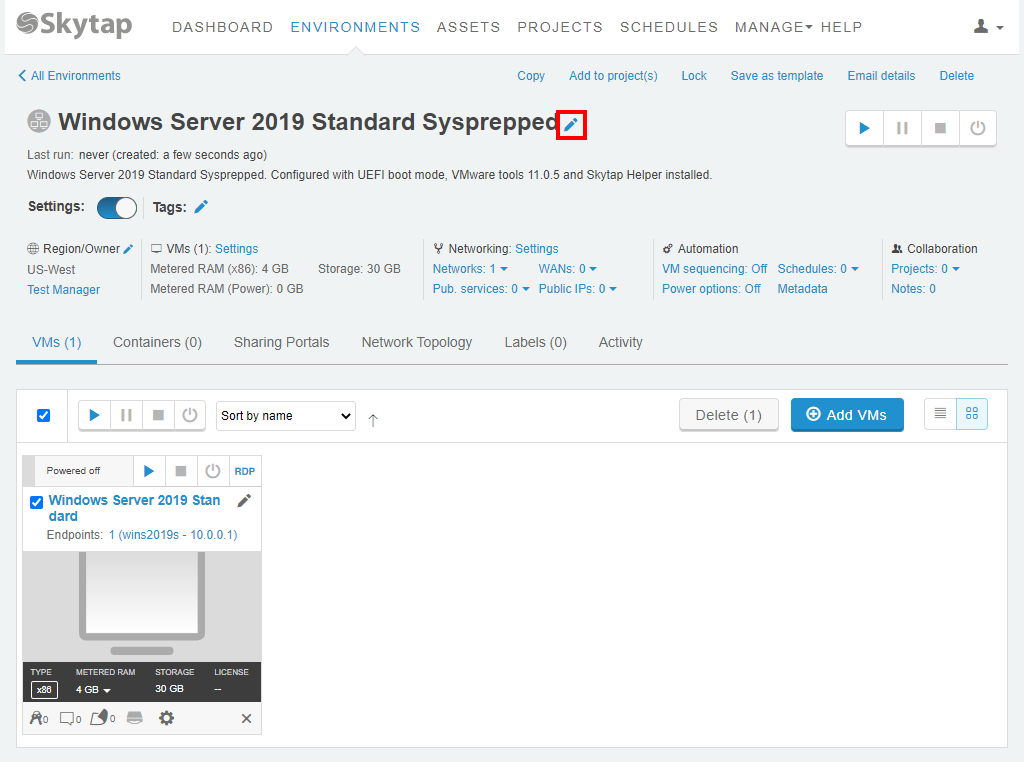Suspend selected VMs from the VM toolbar
The width and height of the screenshot is (1024, 762).
tap(126, 415)
